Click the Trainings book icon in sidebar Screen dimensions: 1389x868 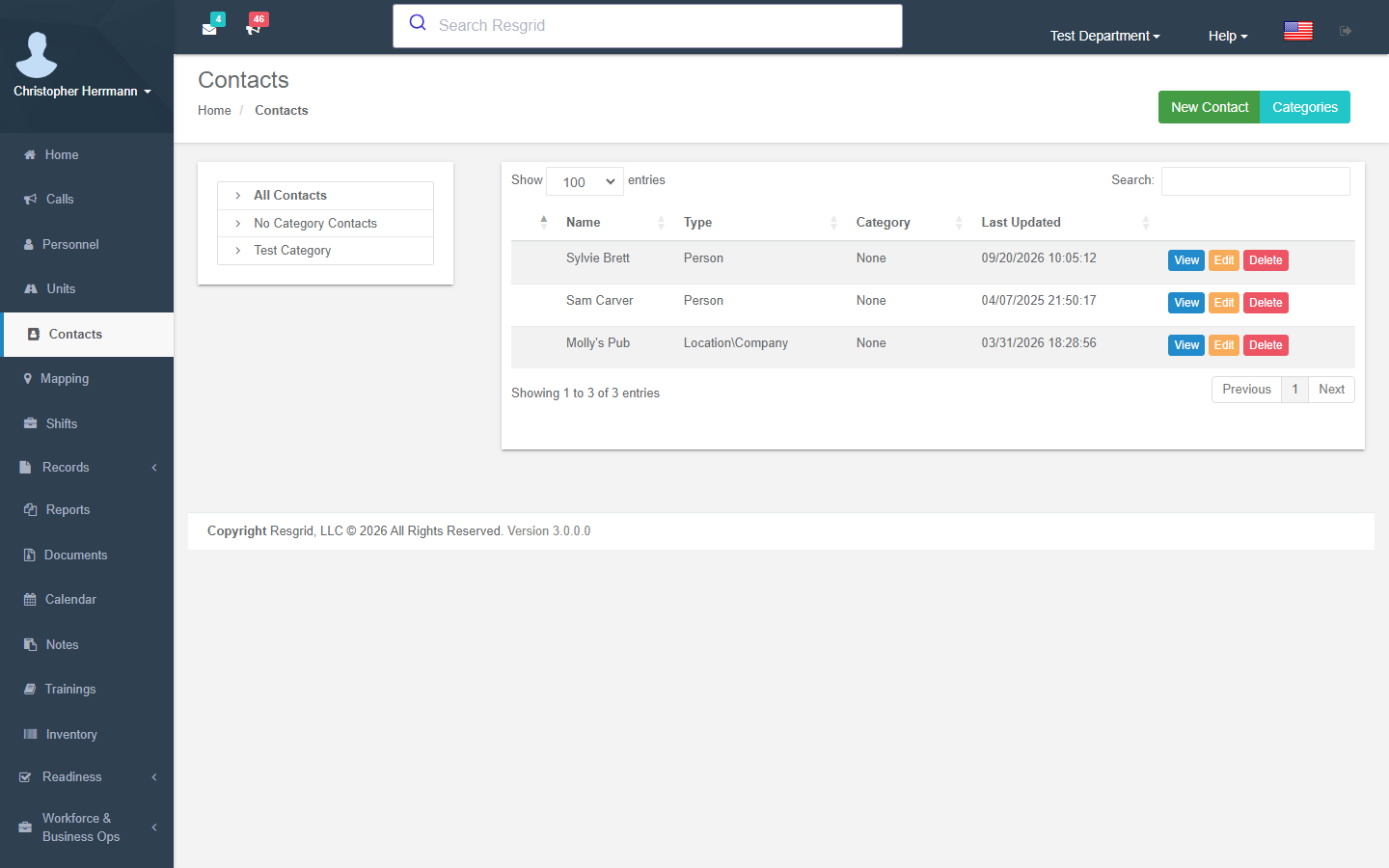point(30,689)
